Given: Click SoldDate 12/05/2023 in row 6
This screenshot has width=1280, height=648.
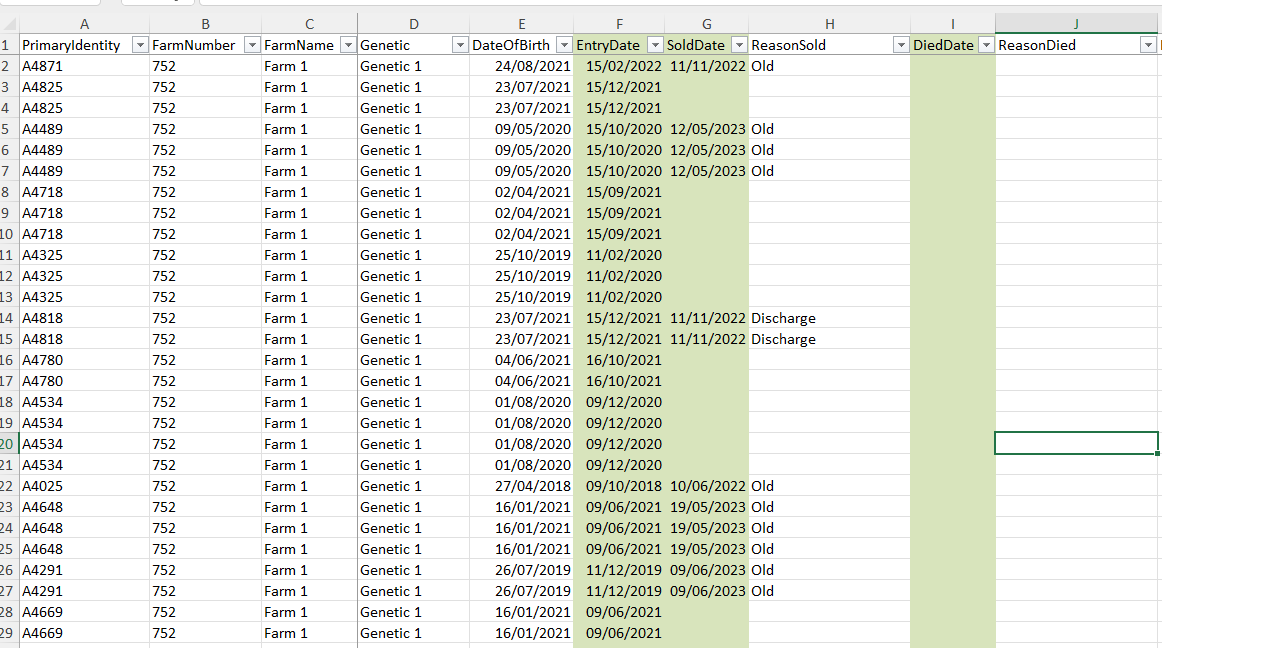Looking at the screenshot, I should [708, 150].
